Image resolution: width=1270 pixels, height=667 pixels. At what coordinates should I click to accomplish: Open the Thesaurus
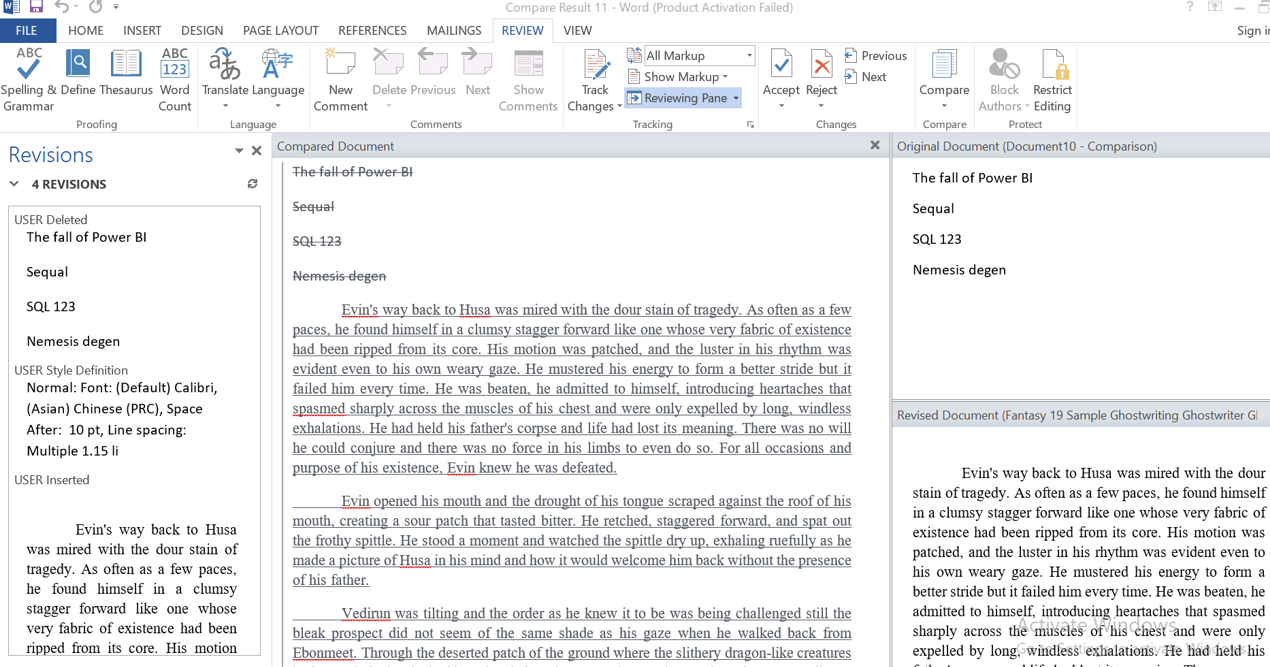pos(125,80)
